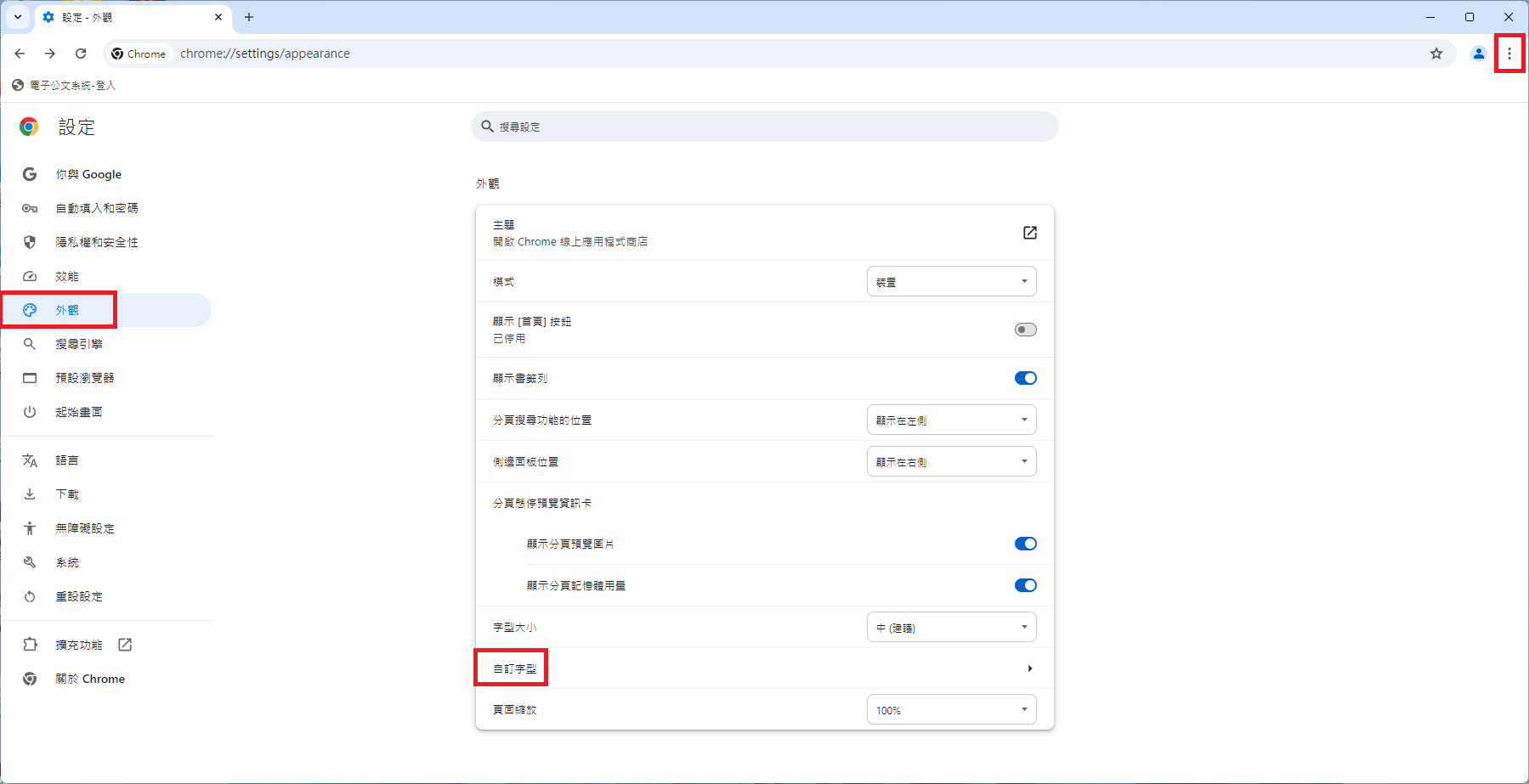This screenshot has height=784, width=1529.
Task: Select 搜尋引擎 in the sidebar
Action: 79,344
